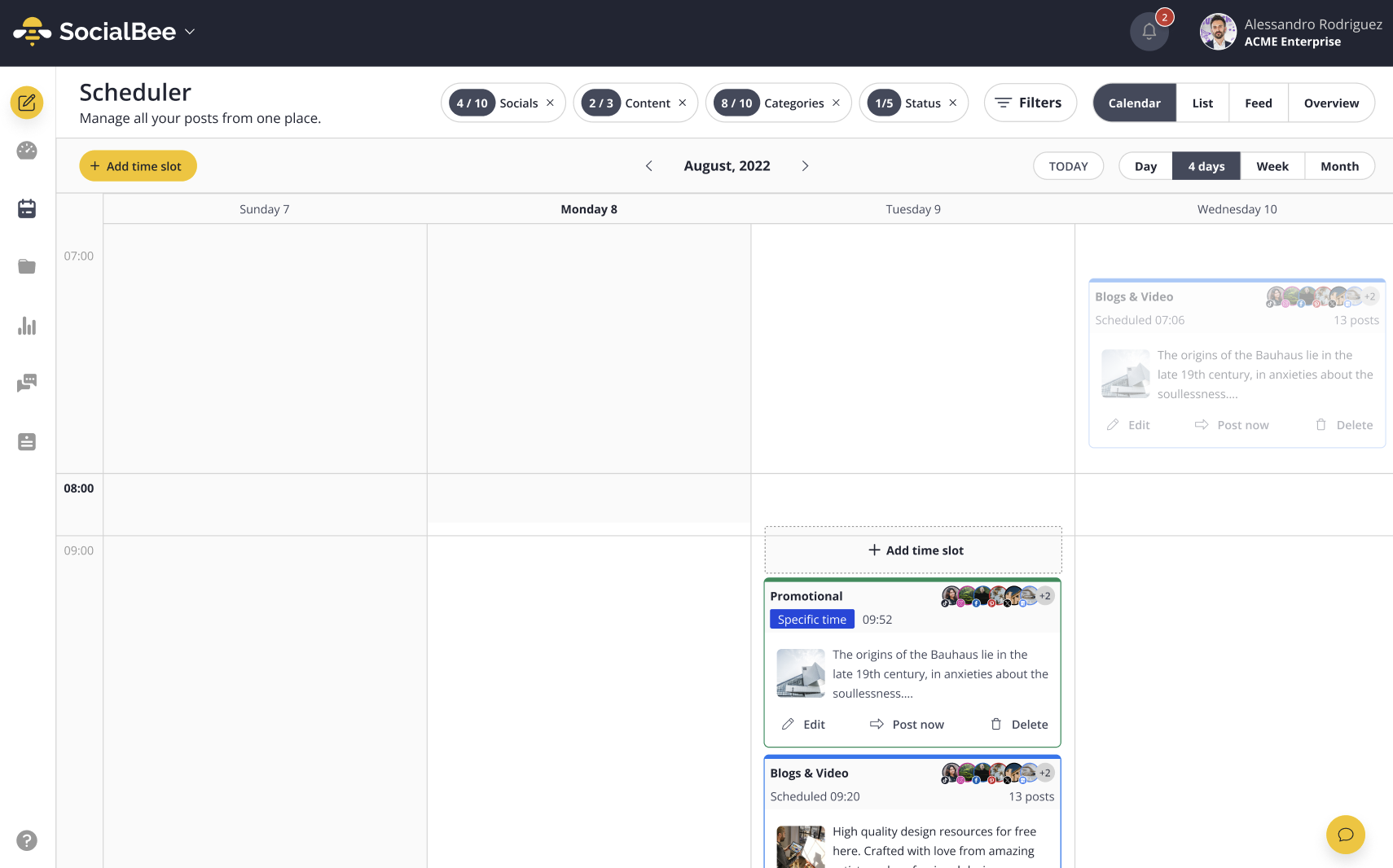Image resolution: width=1393 pixels, height=868 pixels.
Task: Select the Day view toggle
Action: point(1145,166)
